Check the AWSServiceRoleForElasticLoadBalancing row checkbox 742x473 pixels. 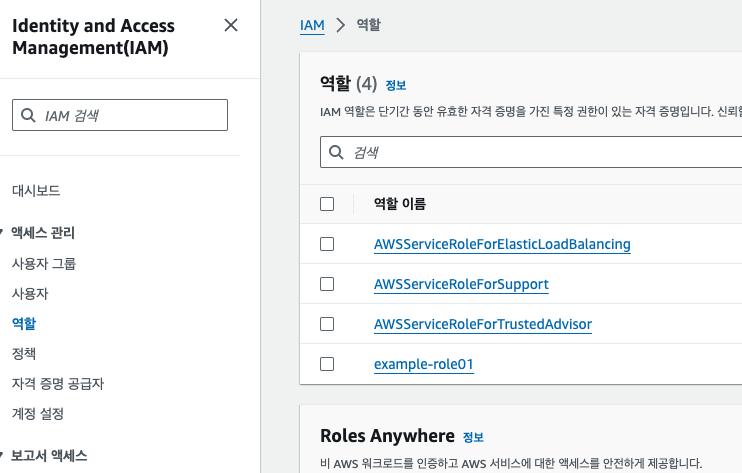(327, 244)
